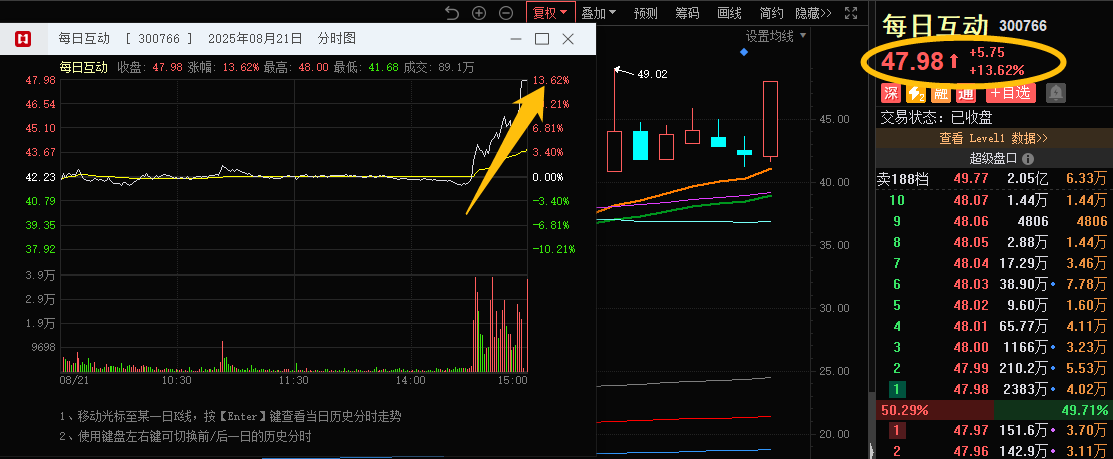Click the 通 connect badge icon
Viewport: 1113px width, 459px height.
tap(965, 93)
